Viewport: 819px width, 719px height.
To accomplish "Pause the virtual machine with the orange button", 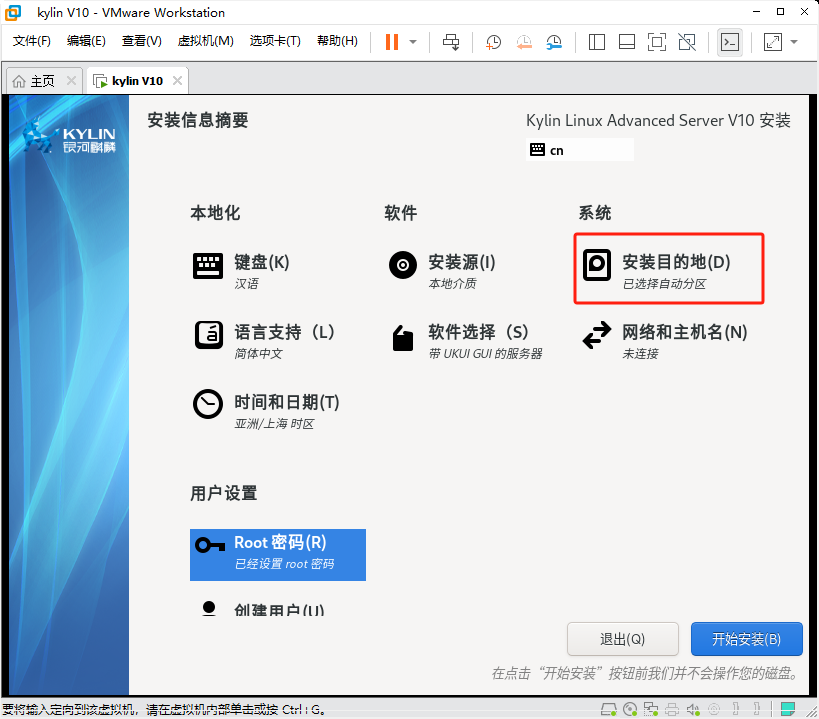I will [392, 42].
